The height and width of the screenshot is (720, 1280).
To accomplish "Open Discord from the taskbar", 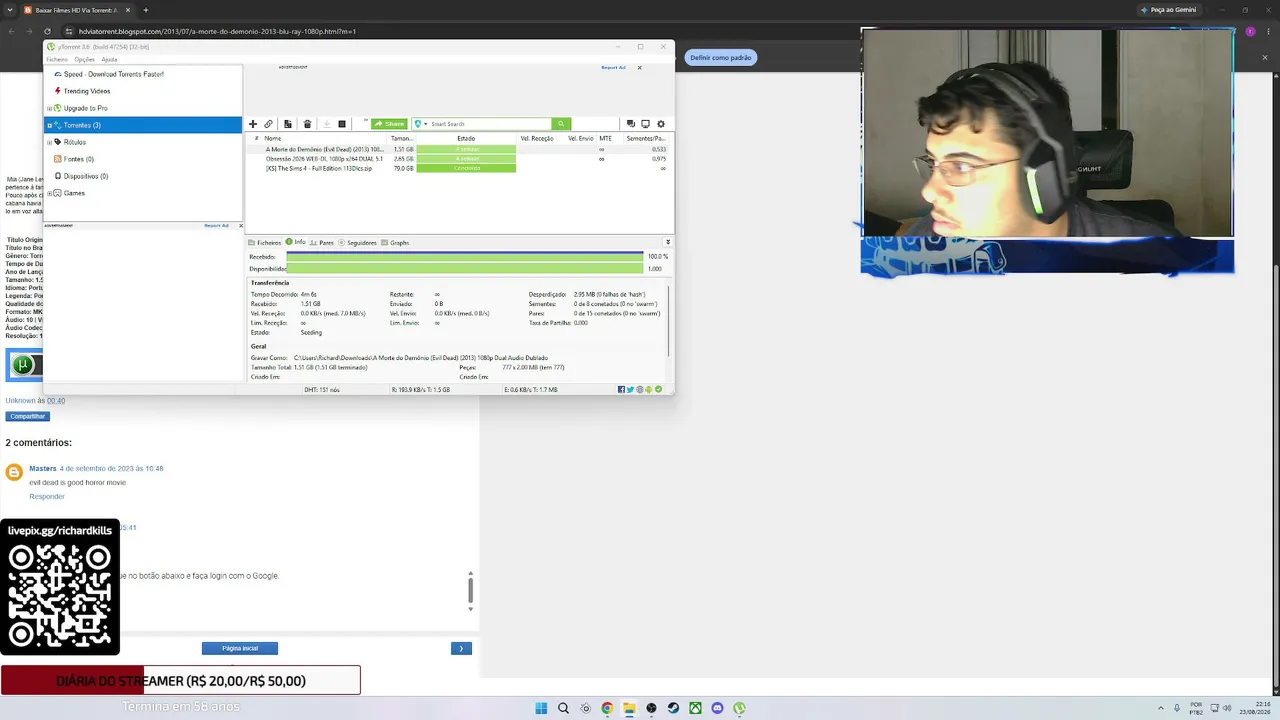I will pyautogui.click(x=717, y=708).
